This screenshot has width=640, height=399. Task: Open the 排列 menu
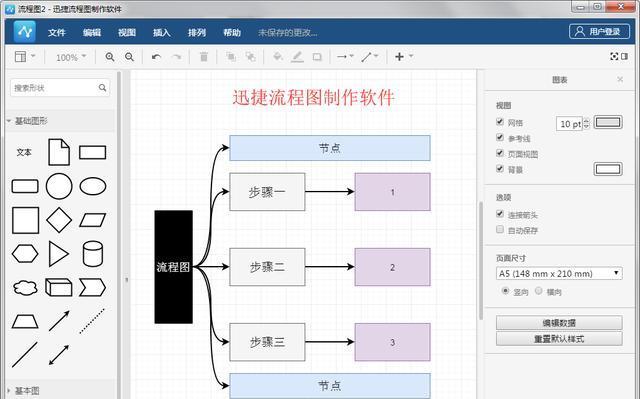(x=197, y=32)
